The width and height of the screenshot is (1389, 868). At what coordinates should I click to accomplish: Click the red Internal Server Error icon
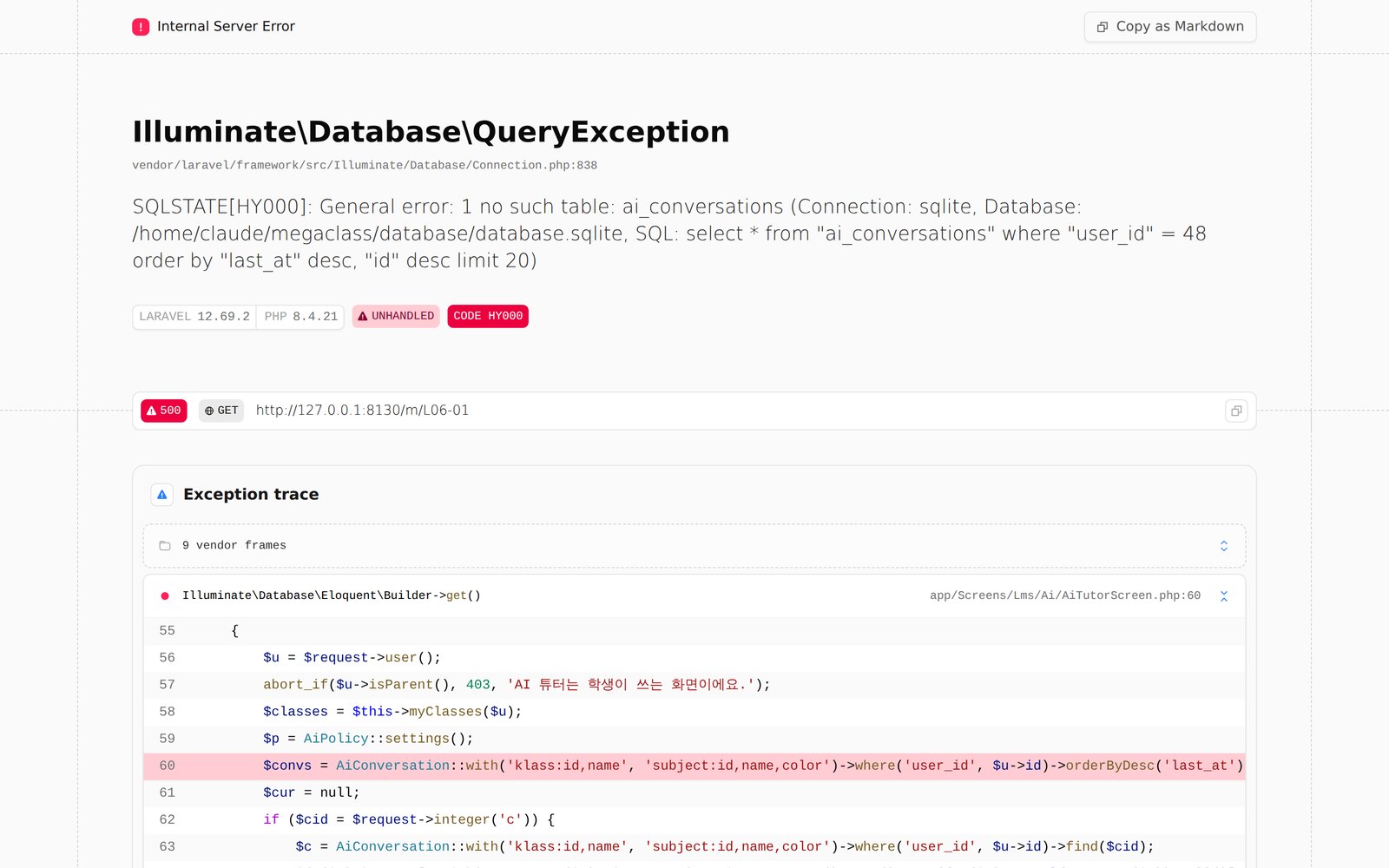click(141, 27)
